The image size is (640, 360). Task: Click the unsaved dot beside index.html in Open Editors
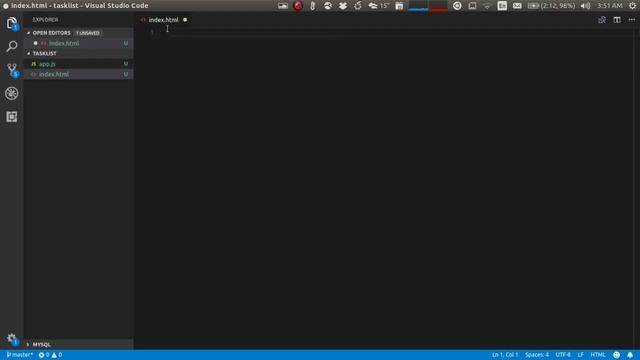click(x=35, y=43)
